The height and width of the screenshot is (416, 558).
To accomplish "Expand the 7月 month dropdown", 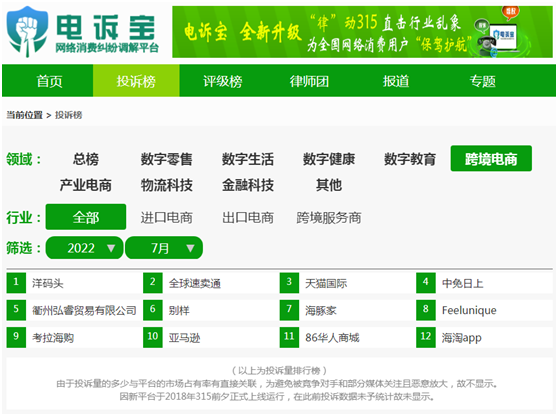I will click(164, 248).
